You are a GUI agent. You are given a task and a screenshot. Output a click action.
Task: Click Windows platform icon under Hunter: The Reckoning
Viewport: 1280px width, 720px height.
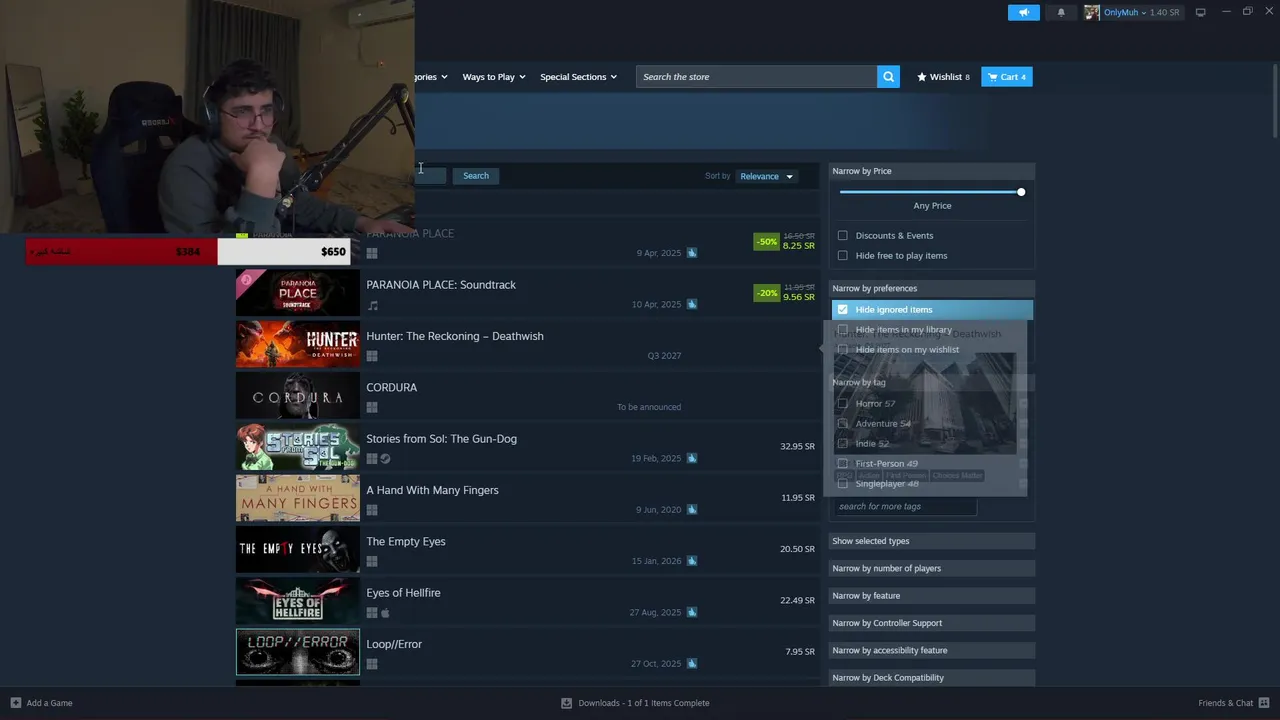click(x=372, y=356)
